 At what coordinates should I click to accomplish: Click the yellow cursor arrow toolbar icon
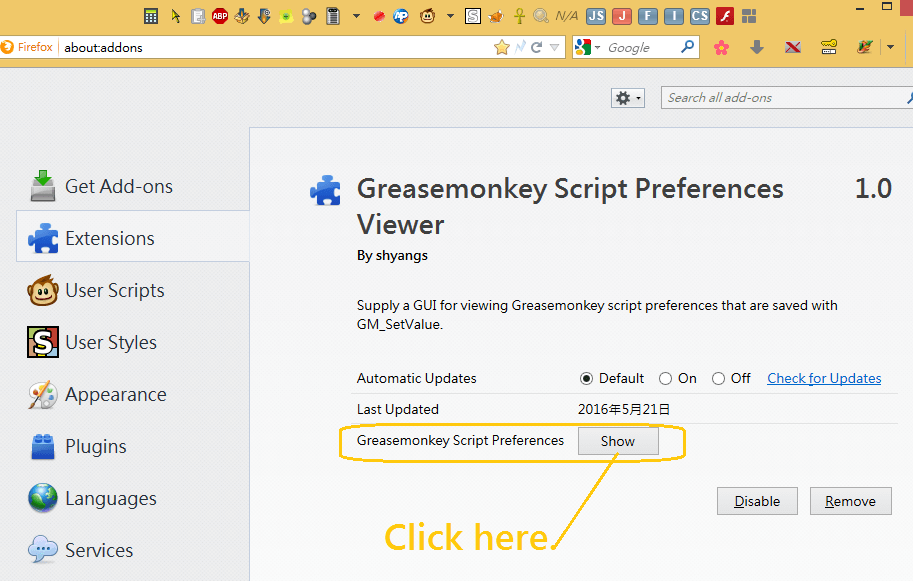[175, 16]
